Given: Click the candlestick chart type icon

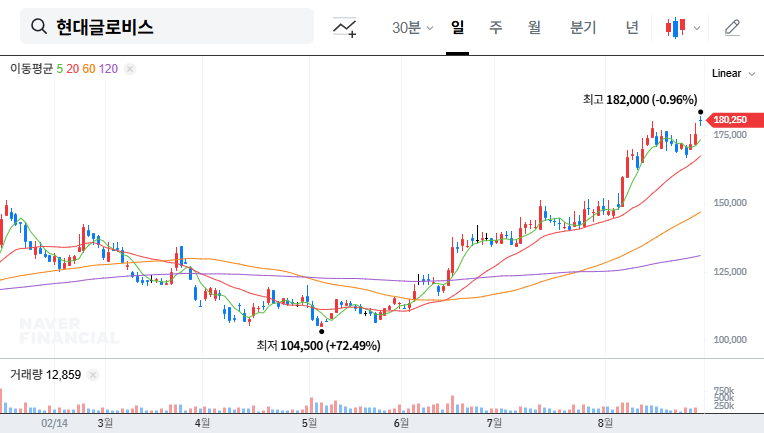Looking at the screenshot, I should point(676,28).
